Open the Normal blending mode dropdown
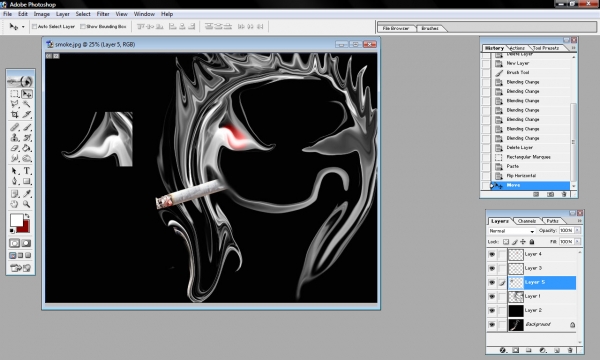Viewport: 600px width, 360px height. pos(512,231)
